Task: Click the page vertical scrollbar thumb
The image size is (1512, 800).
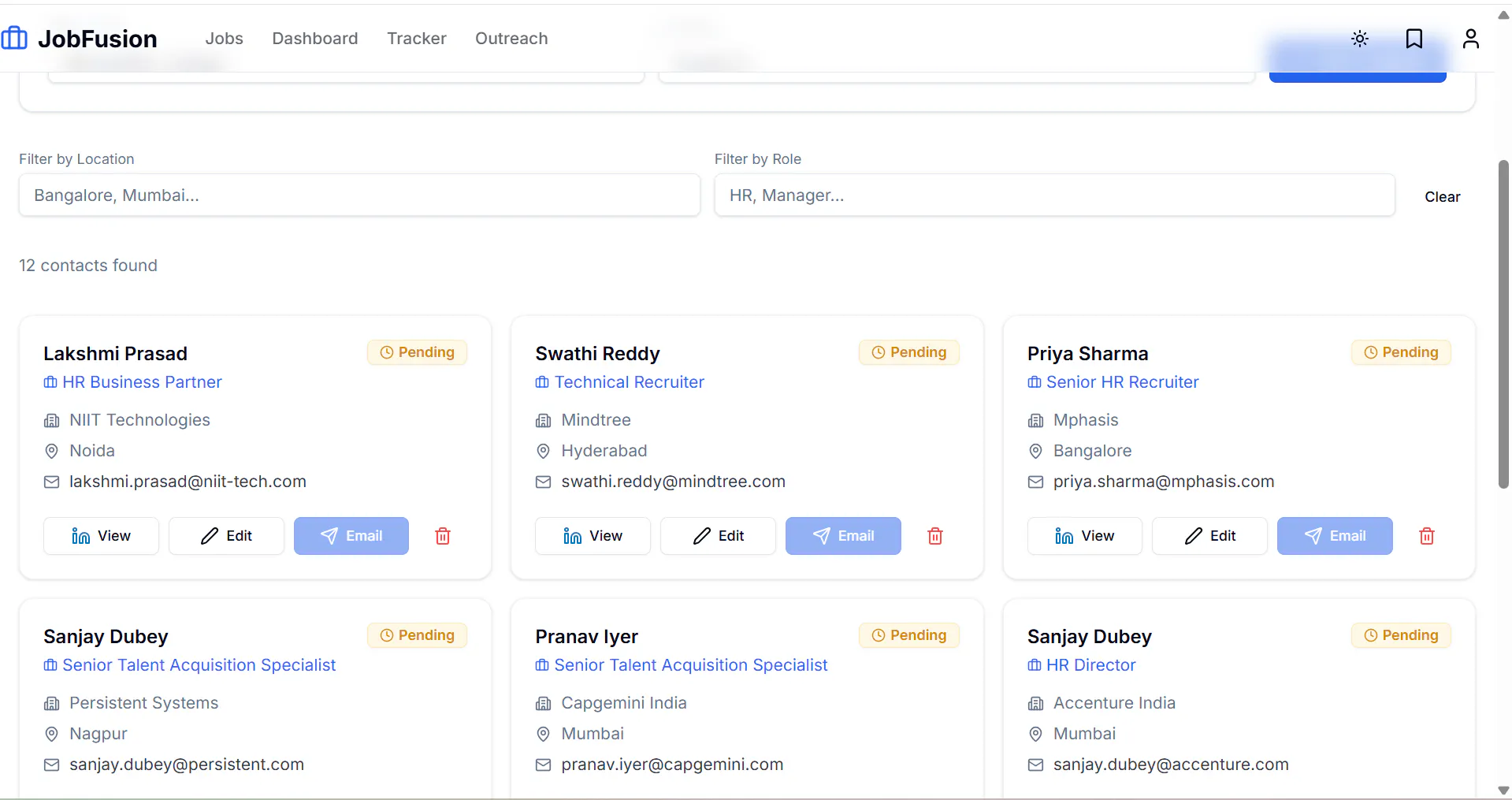Action: click(x=1503, y=324)
